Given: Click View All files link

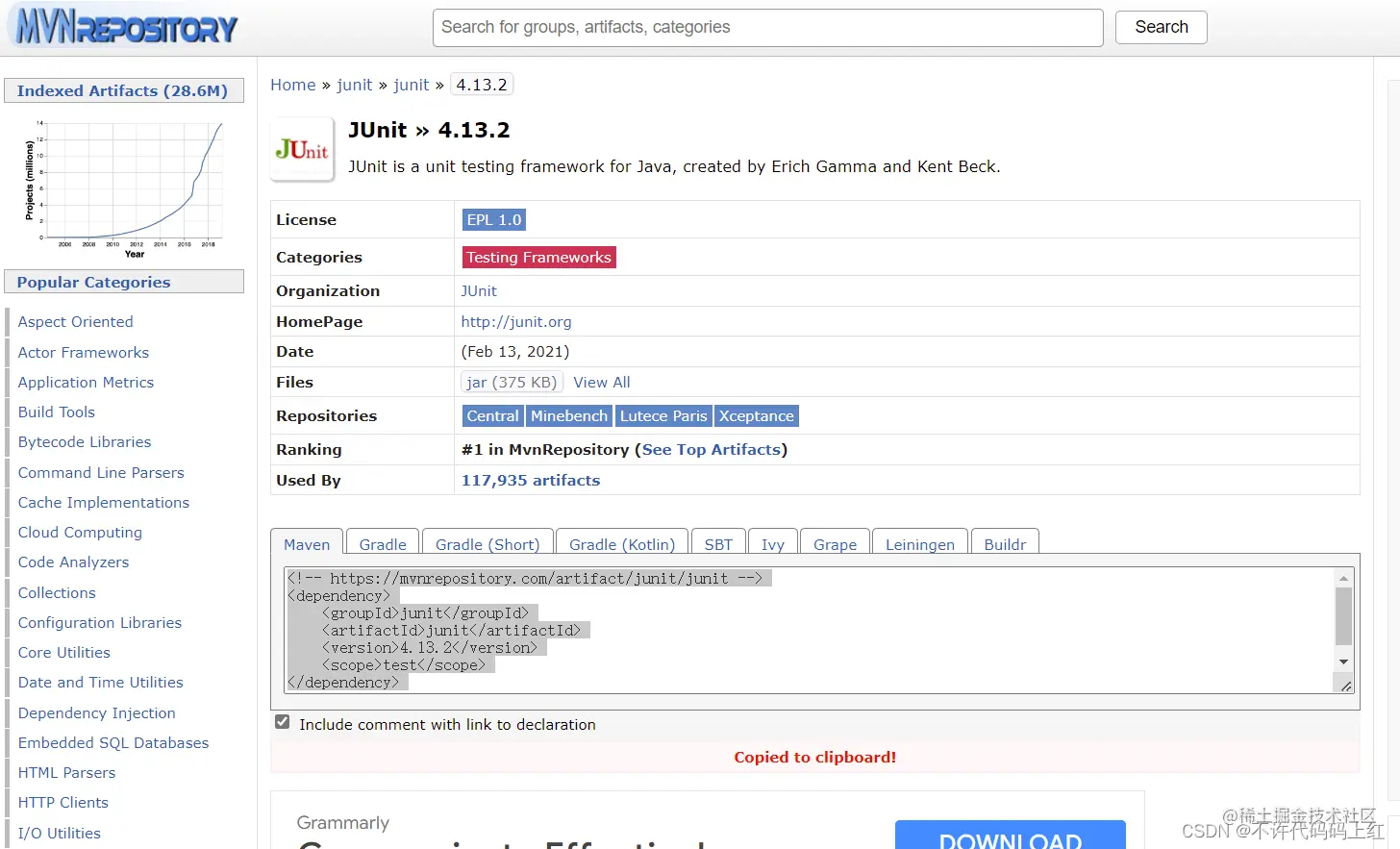Looking at the screenshot, I should [602, 382].
